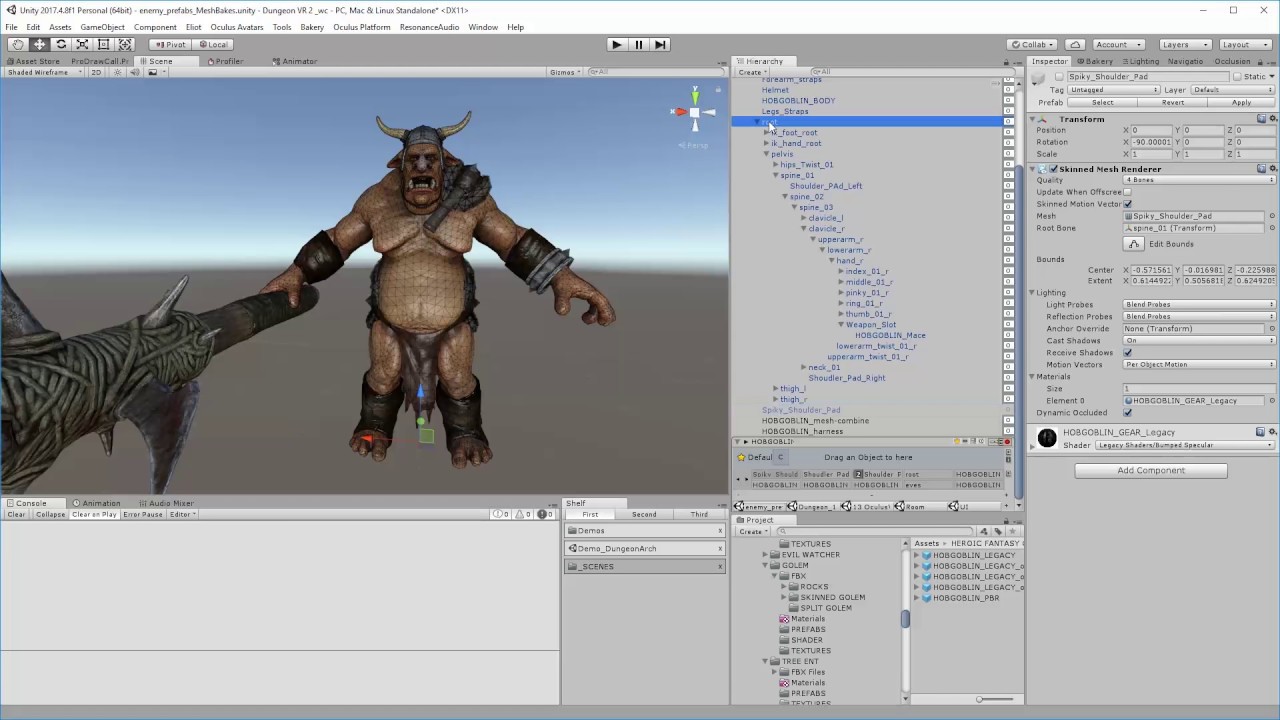The width and height of the screenshot is (1280, 720).
Task: Switch to the Lighting tab
Action: coord(1139,61)
